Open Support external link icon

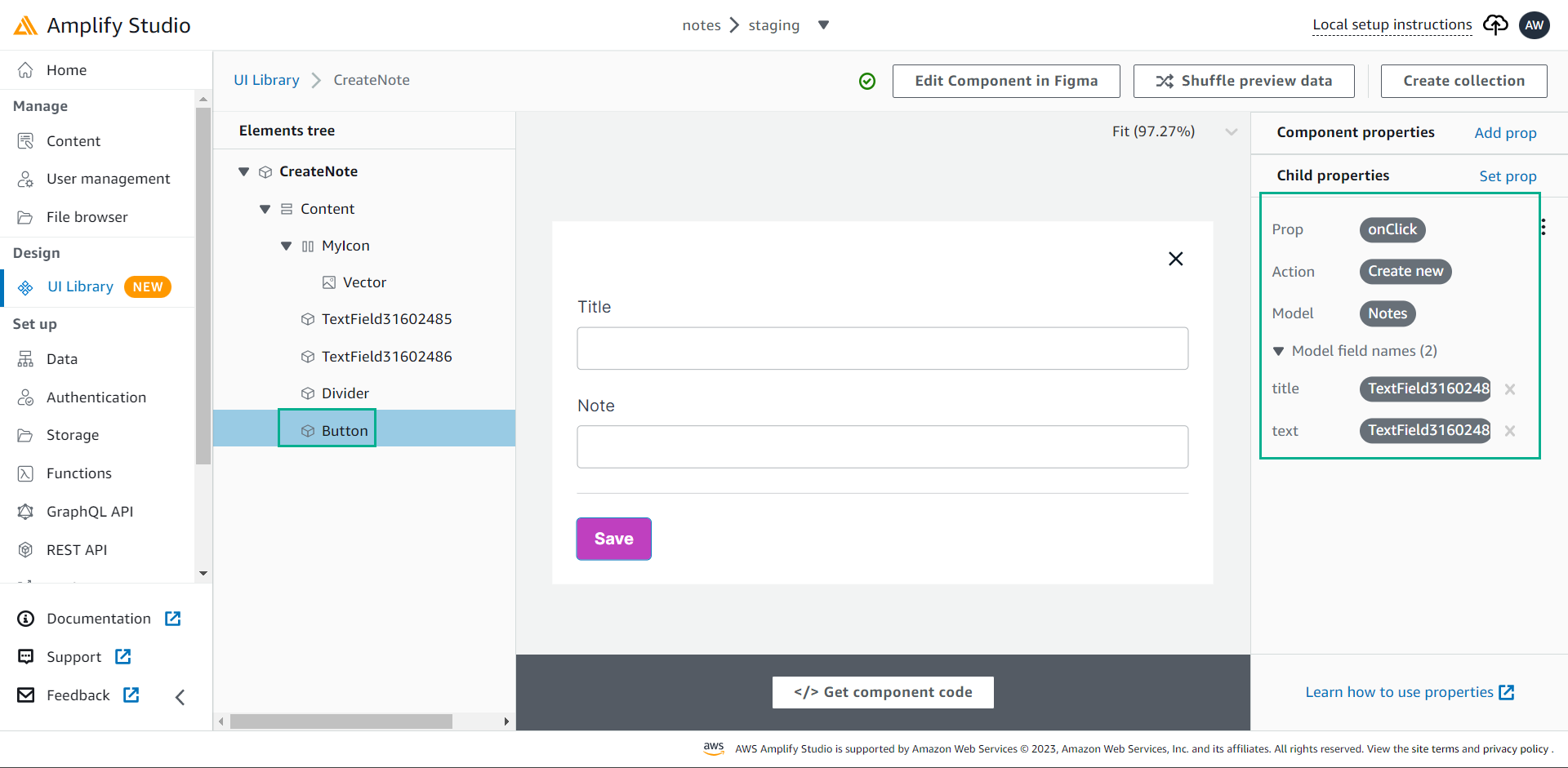(x=123, y=656)
